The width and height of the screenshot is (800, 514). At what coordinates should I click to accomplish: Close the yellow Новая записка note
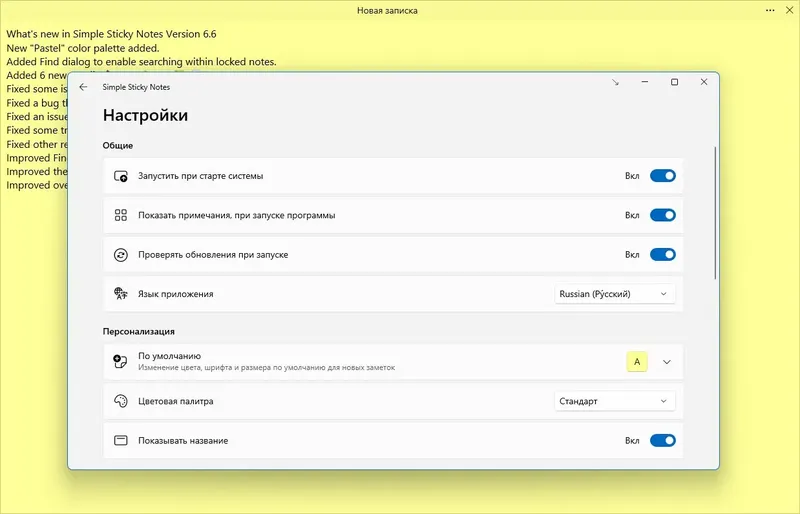pos(789,10)
